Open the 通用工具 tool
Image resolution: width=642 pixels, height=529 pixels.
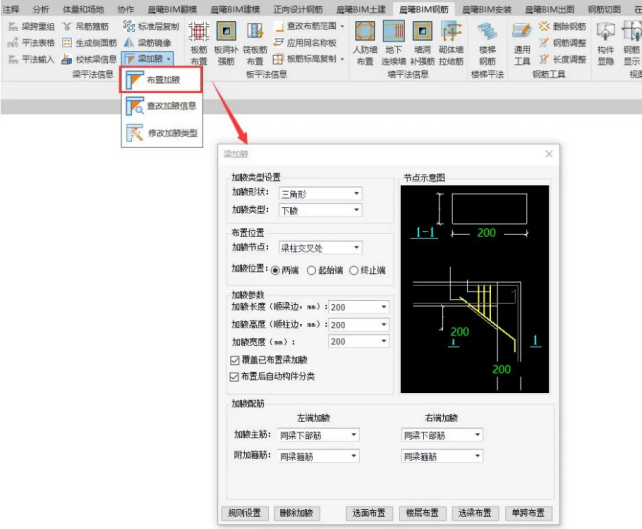coord(522,43)
